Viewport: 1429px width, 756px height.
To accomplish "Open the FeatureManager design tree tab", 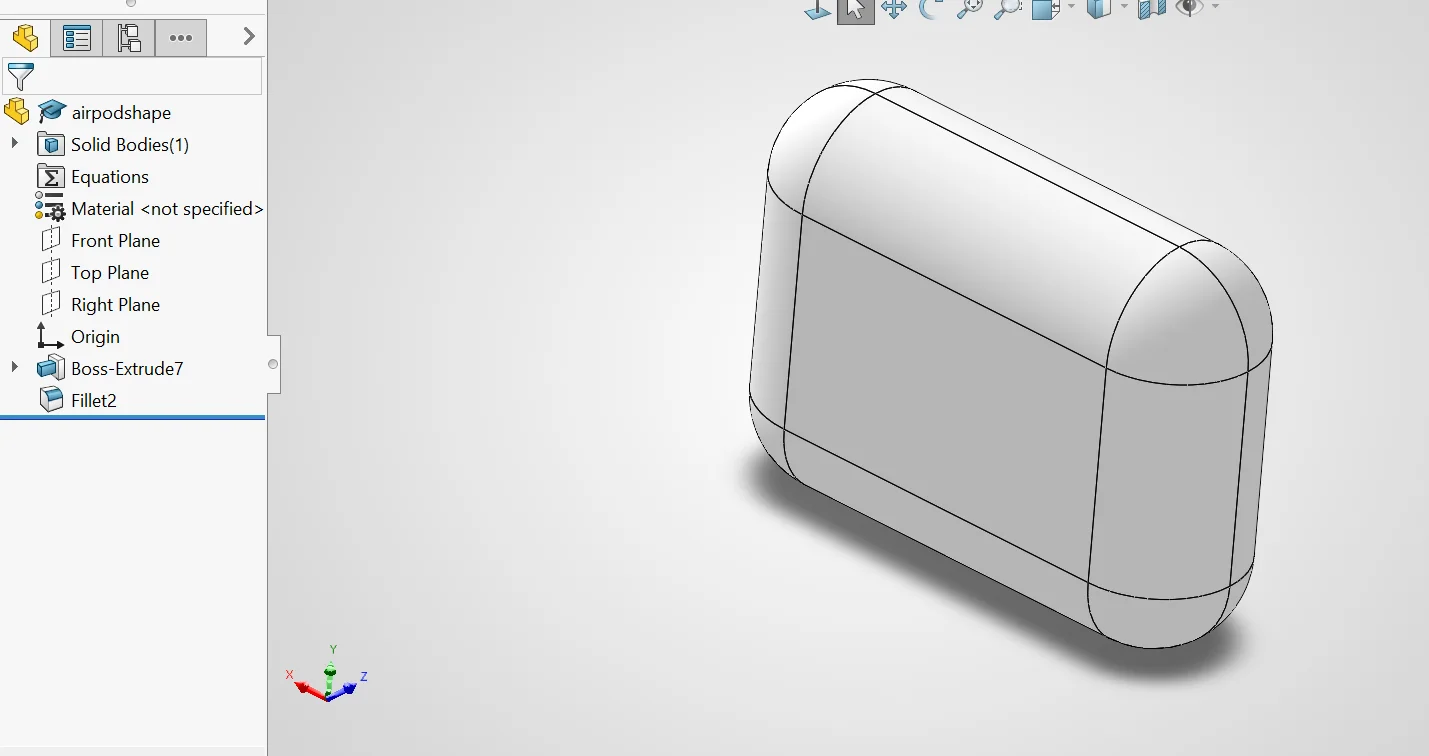I will tap(25, 38).
